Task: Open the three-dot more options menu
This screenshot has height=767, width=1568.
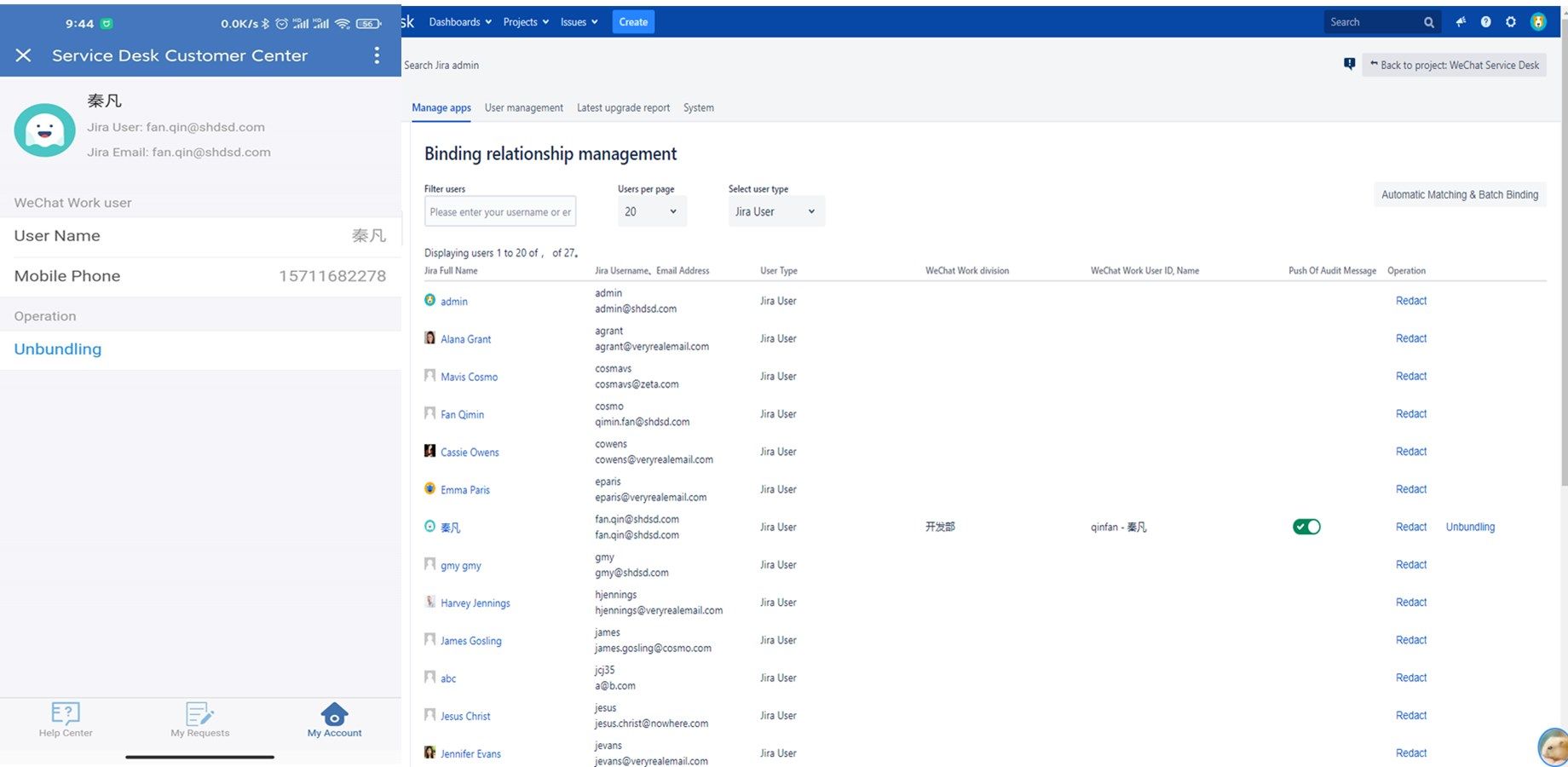Action: coord(377,55)
